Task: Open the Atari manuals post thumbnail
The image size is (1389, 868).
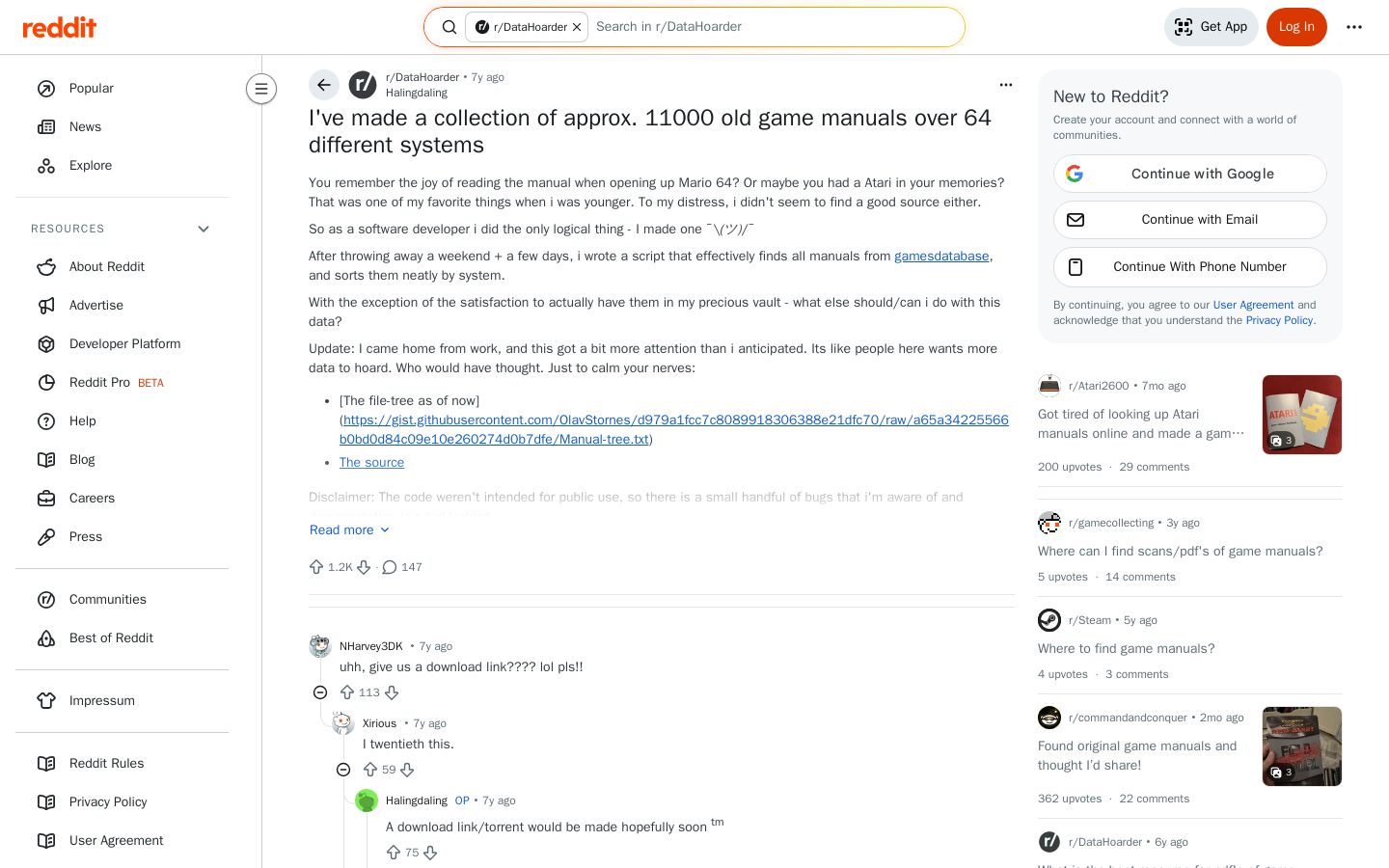Action: pos(1302,415)
